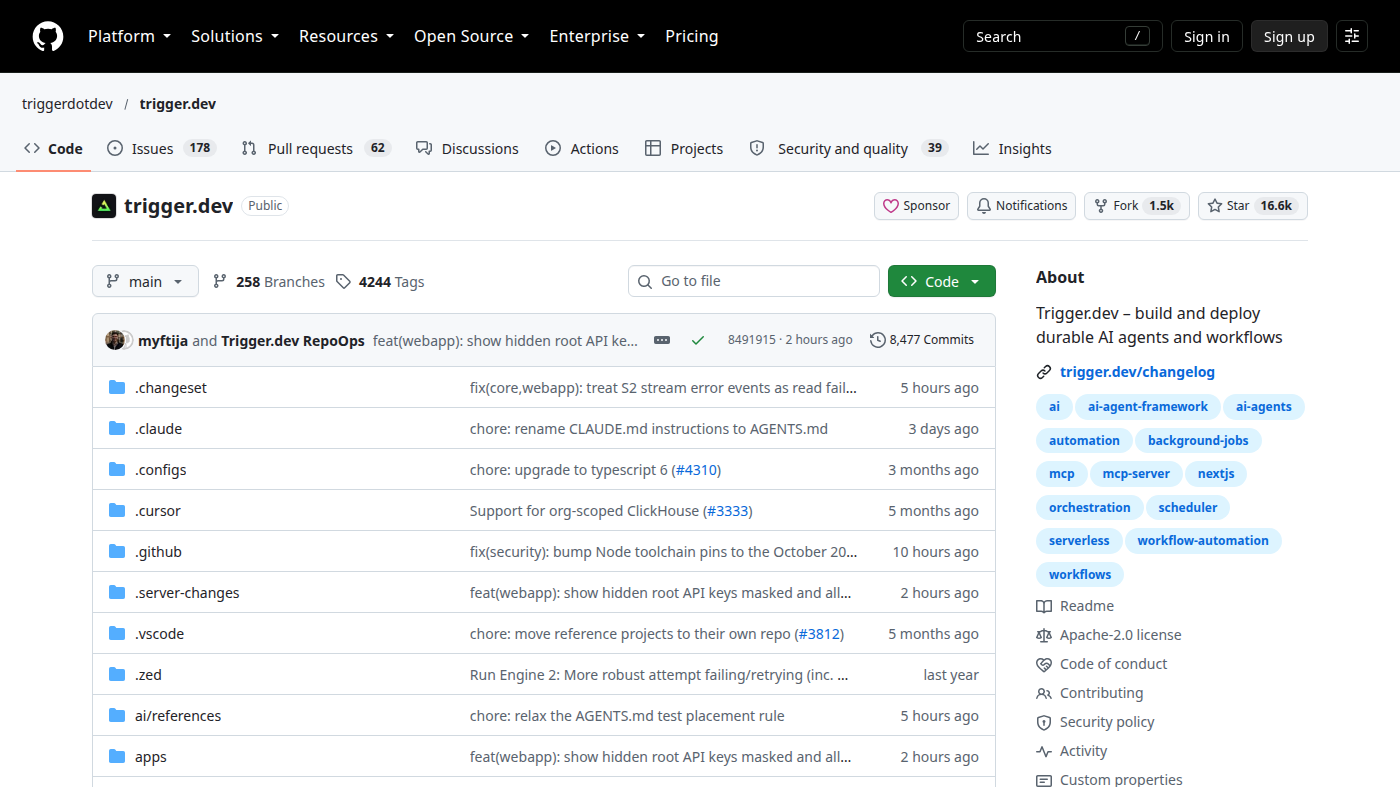Image resolution: width=1400 pixels, height=787 pixels.
Task: Click the green check status icon
Action: coord(698,340)
